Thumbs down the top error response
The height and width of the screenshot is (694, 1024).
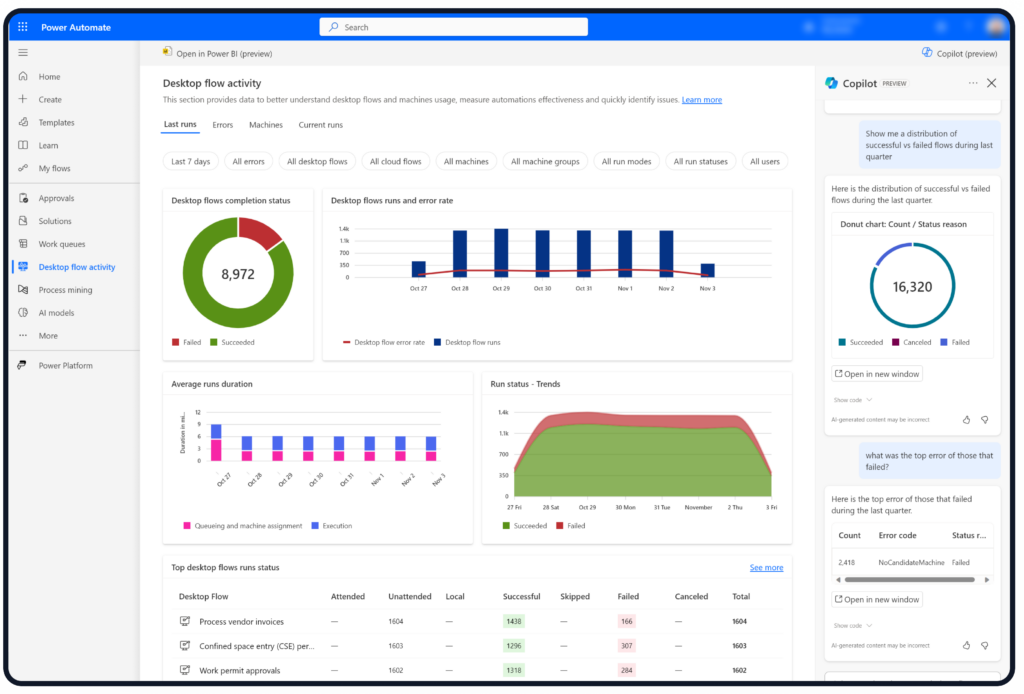point(985,645)
